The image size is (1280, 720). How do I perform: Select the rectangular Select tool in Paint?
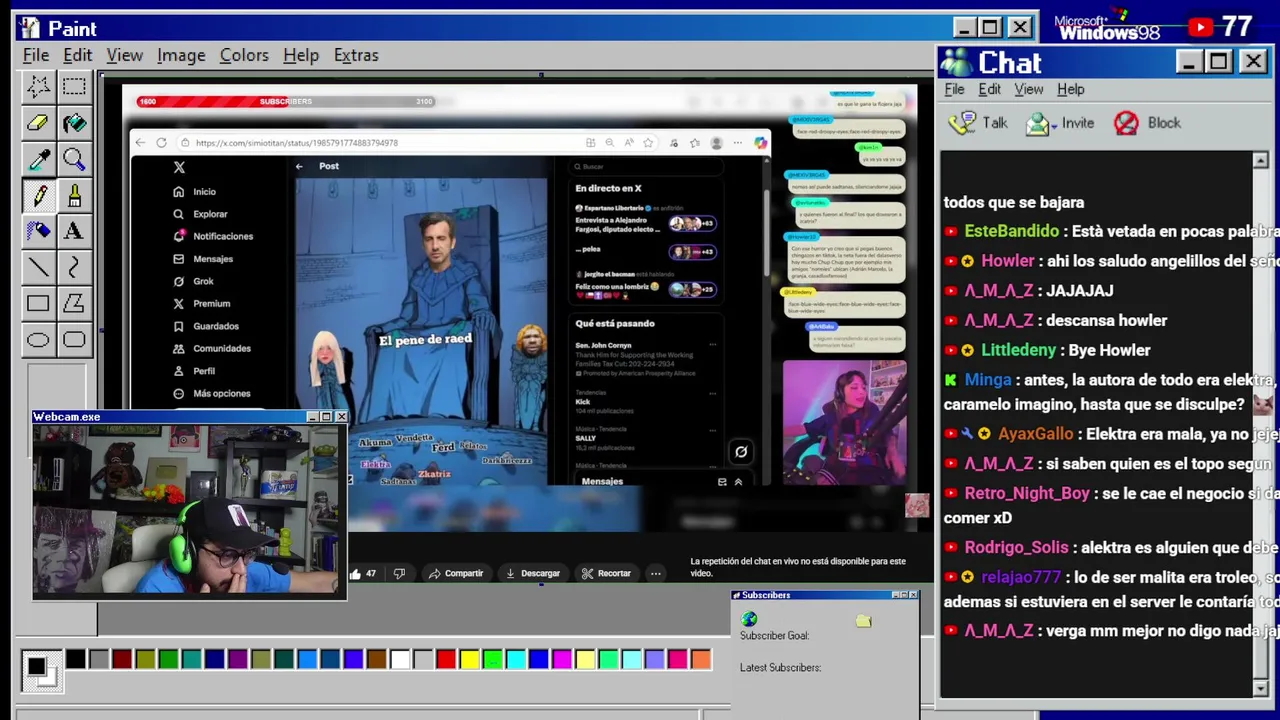pos(74,86)
